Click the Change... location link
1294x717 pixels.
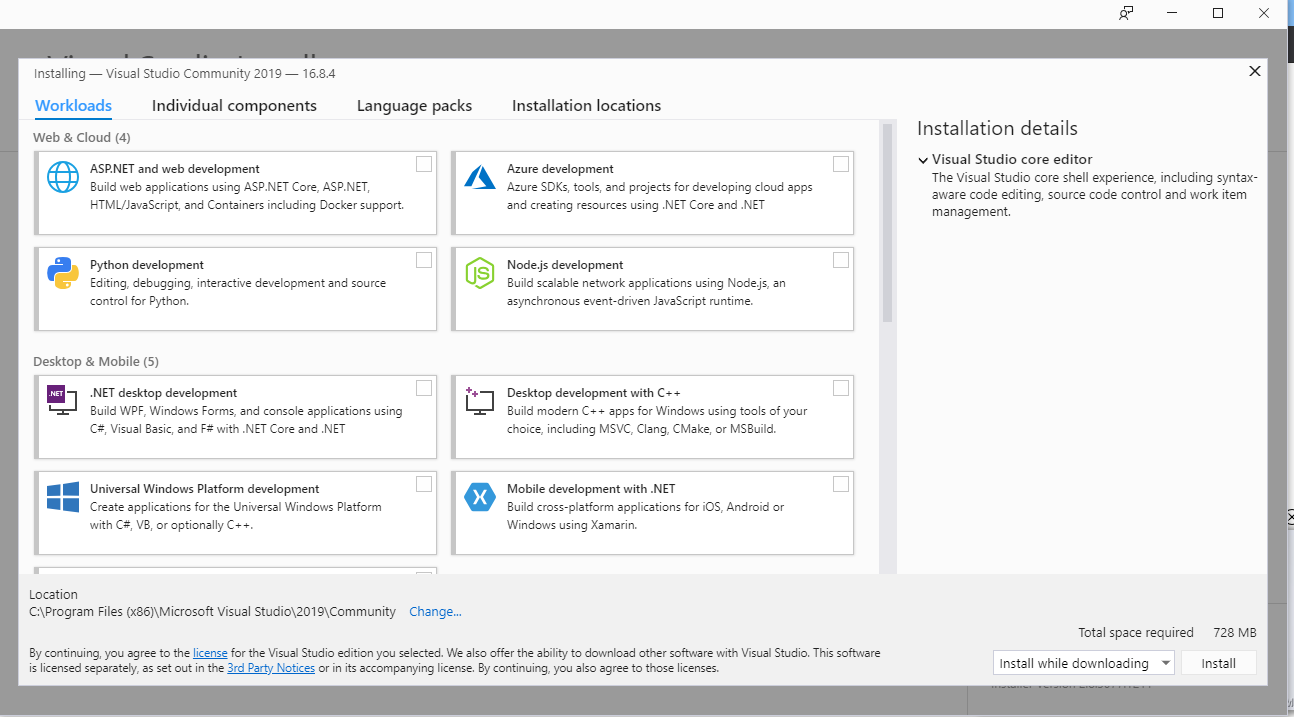435,612
